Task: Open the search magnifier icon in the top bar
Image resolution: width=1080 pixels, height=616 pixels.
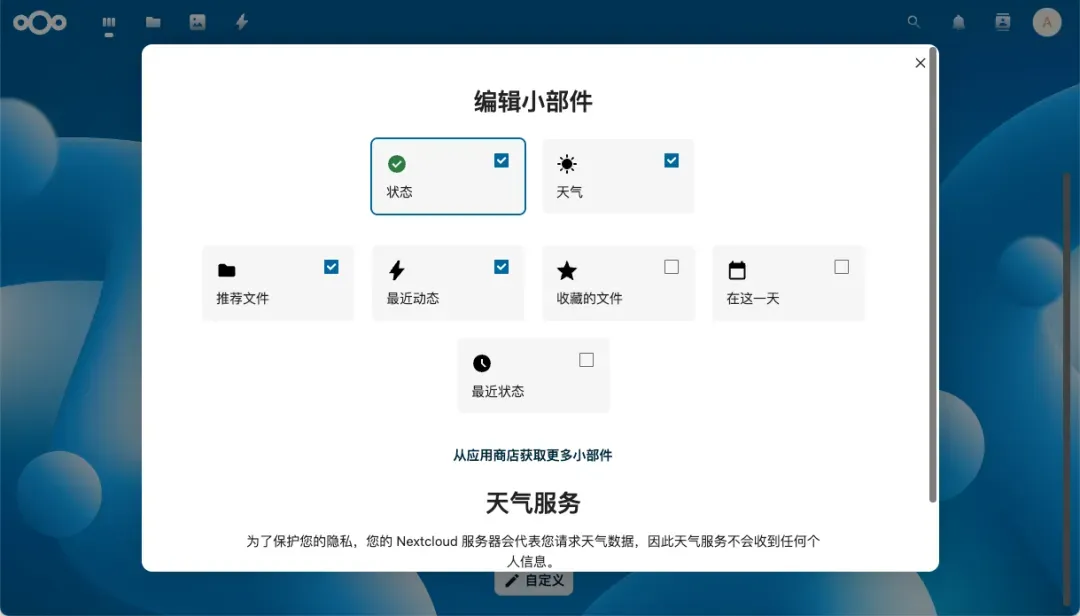Action: pyautogui.click(x=914, y=22)
